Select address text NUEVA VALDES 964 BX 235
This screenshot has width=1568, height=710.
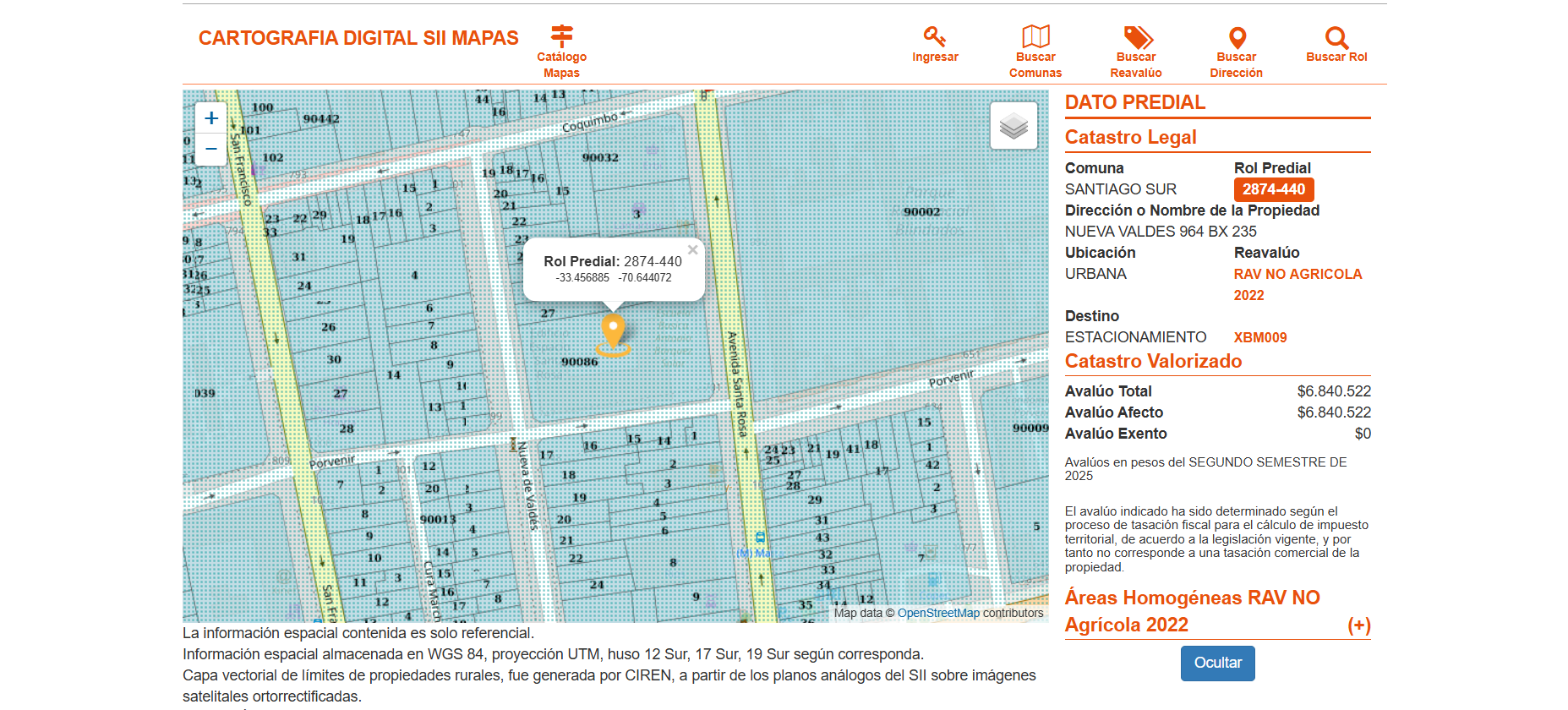coord(1161,232)
